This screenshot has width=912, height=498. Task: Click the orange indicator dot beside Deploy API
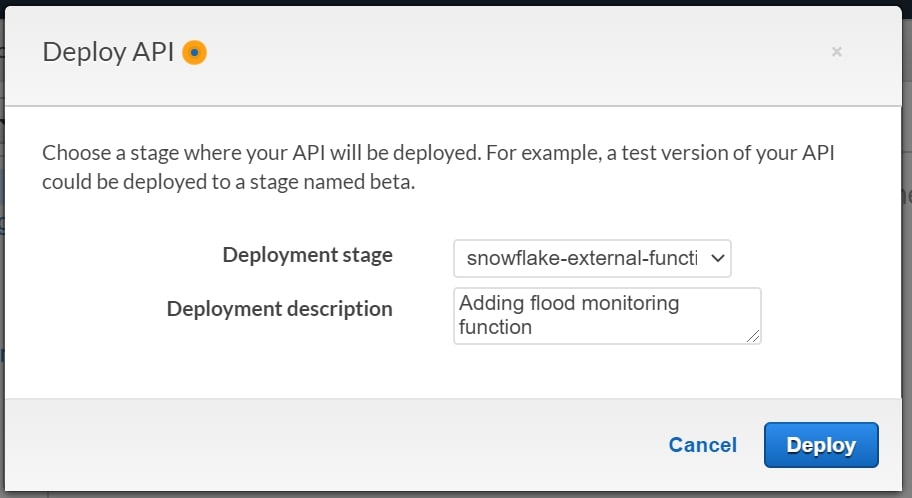click(x=194, y=52)
